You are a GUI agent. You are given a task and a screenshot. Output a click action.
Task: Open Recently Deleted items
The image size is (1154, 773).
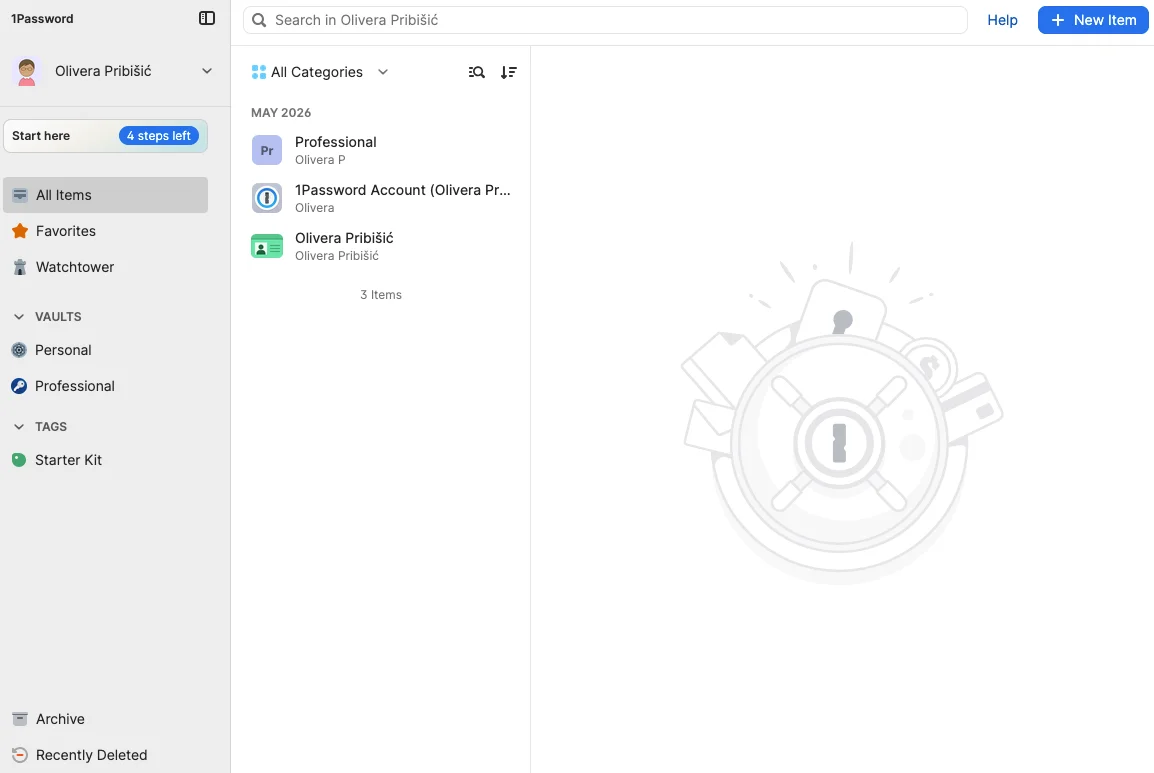click(x=105, y=755)
